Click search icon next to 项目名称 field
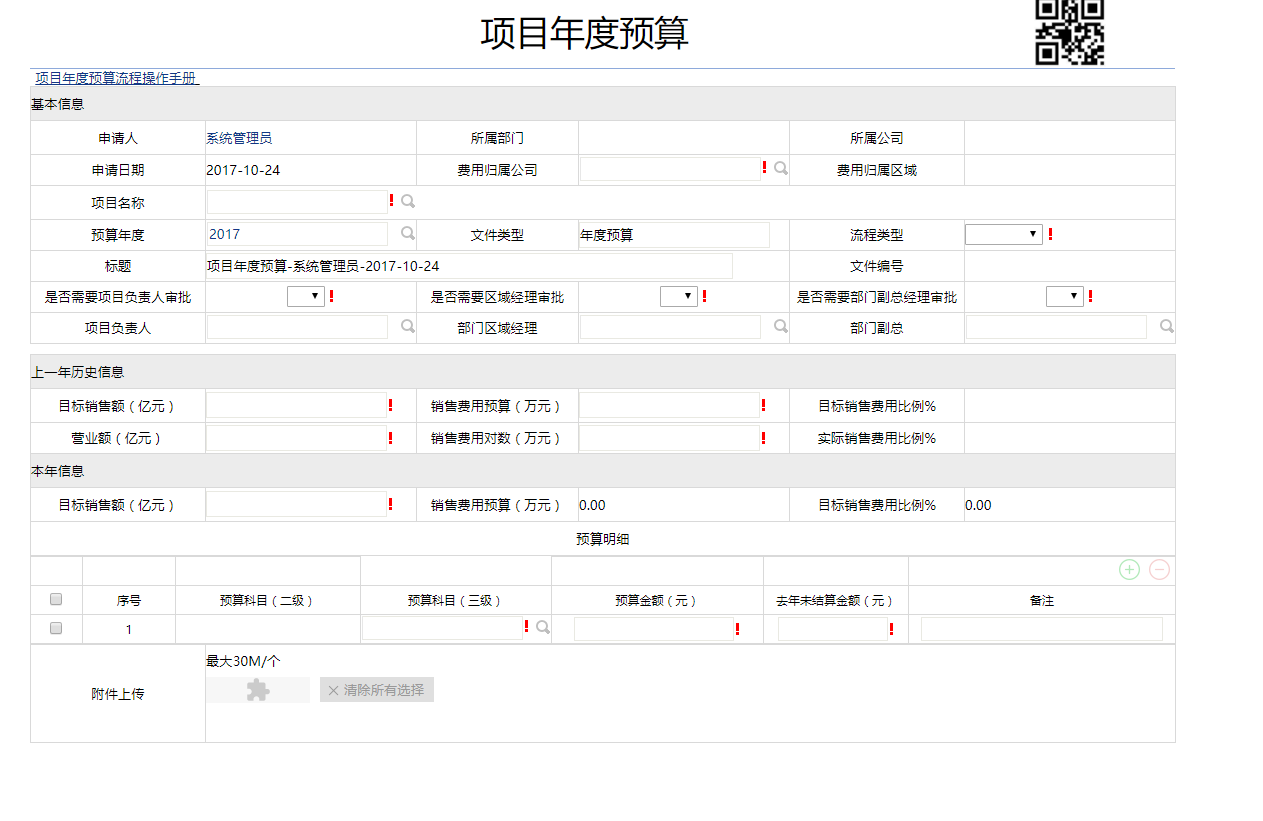The image size is (1263, 821). pos(408,202)
